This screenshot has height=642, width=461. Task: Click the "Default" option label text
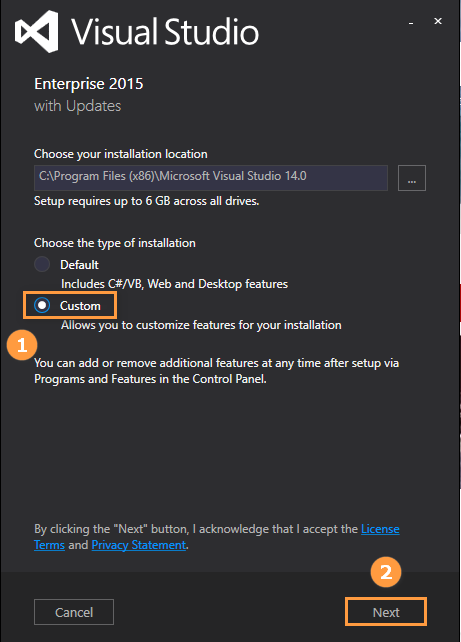[79, 265]
